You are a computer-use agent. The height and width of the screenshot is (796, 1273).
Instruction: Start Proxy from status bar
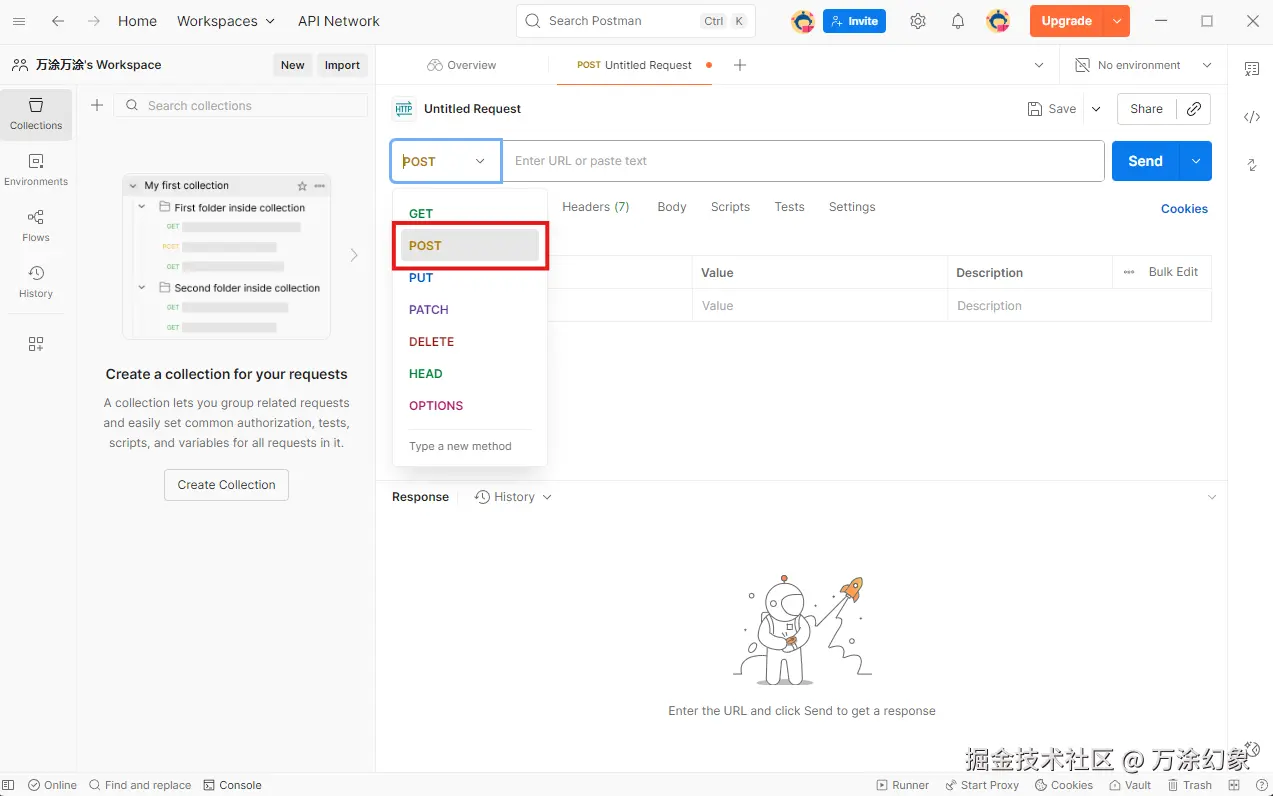[982, 785]
